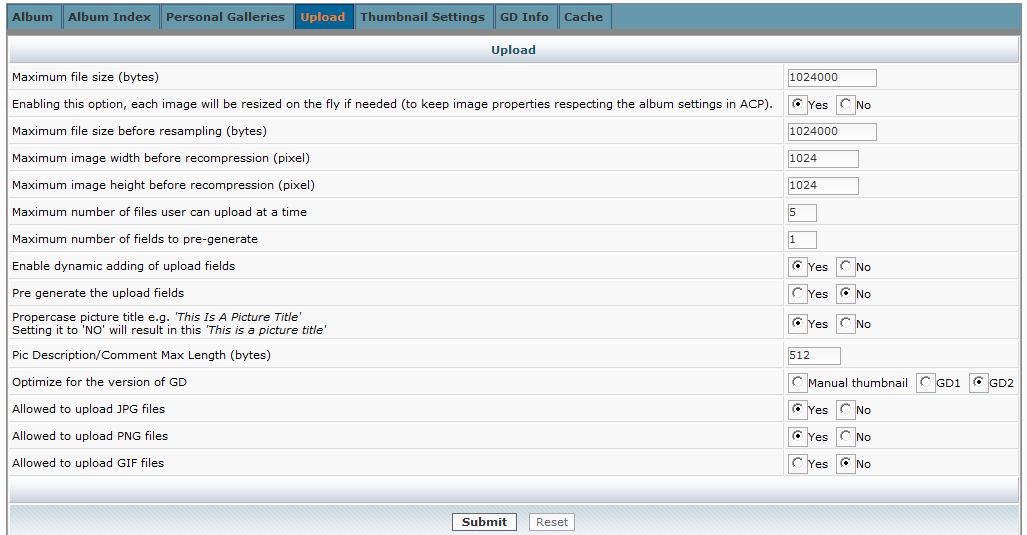
Task: Switch to the Album tab
Action: [33, 17]
